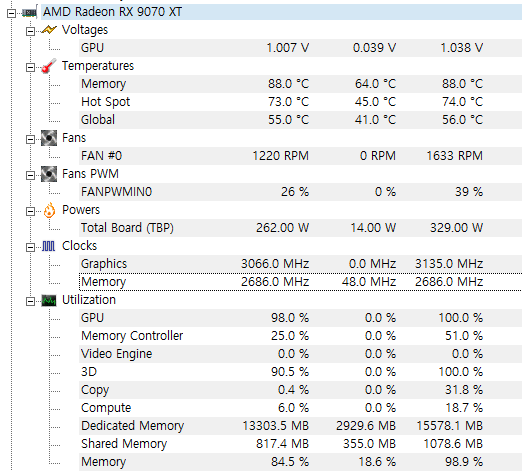Select the Memory Controller row
Screen dimensions: 522x471
click(300, 336)
